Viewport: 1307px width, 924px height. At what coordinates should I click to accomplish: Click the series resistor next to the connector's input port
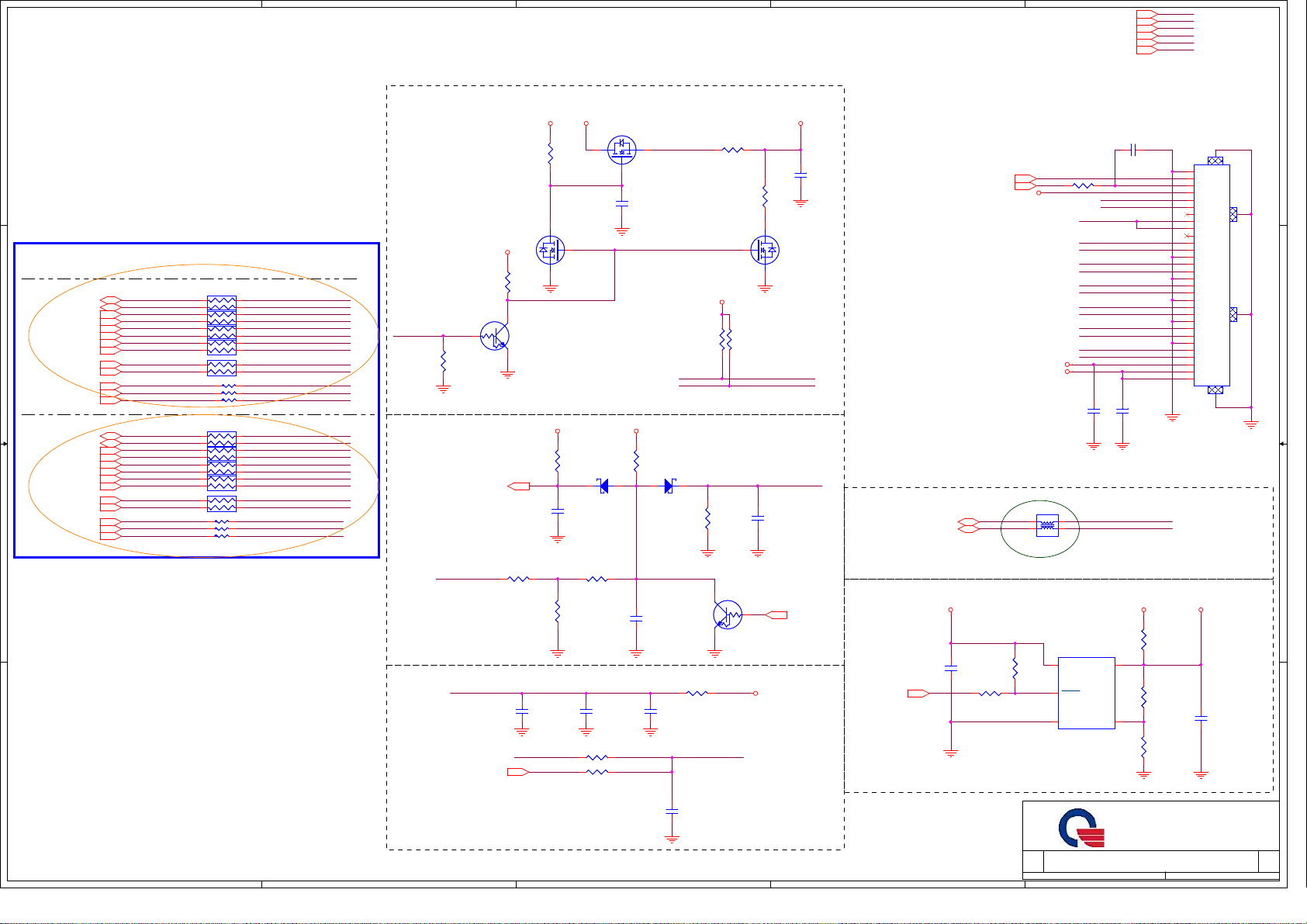click(x=1083, y=185)
